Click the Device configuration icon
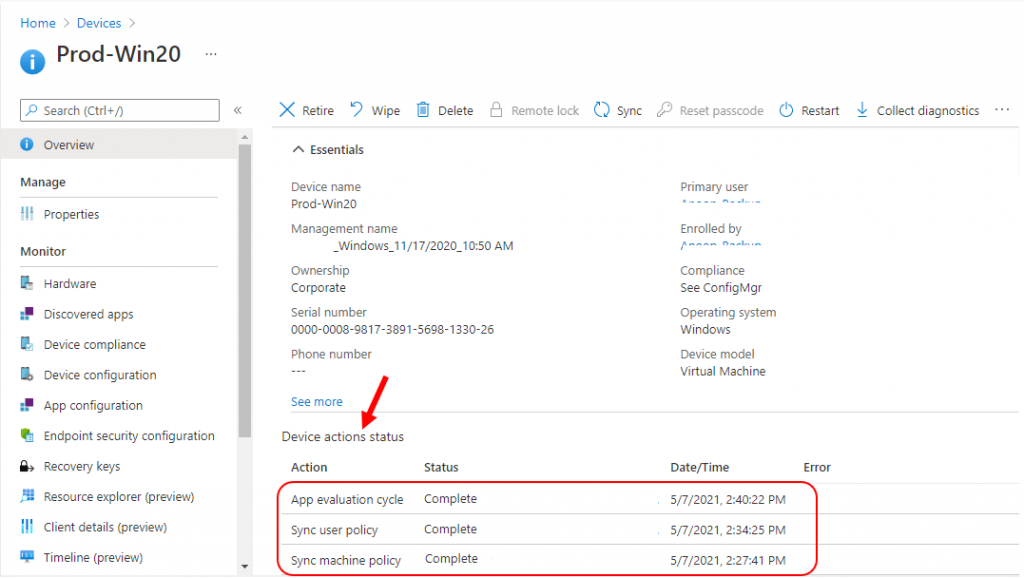Viewport: 1024px width, 578px height. (27, 374)
